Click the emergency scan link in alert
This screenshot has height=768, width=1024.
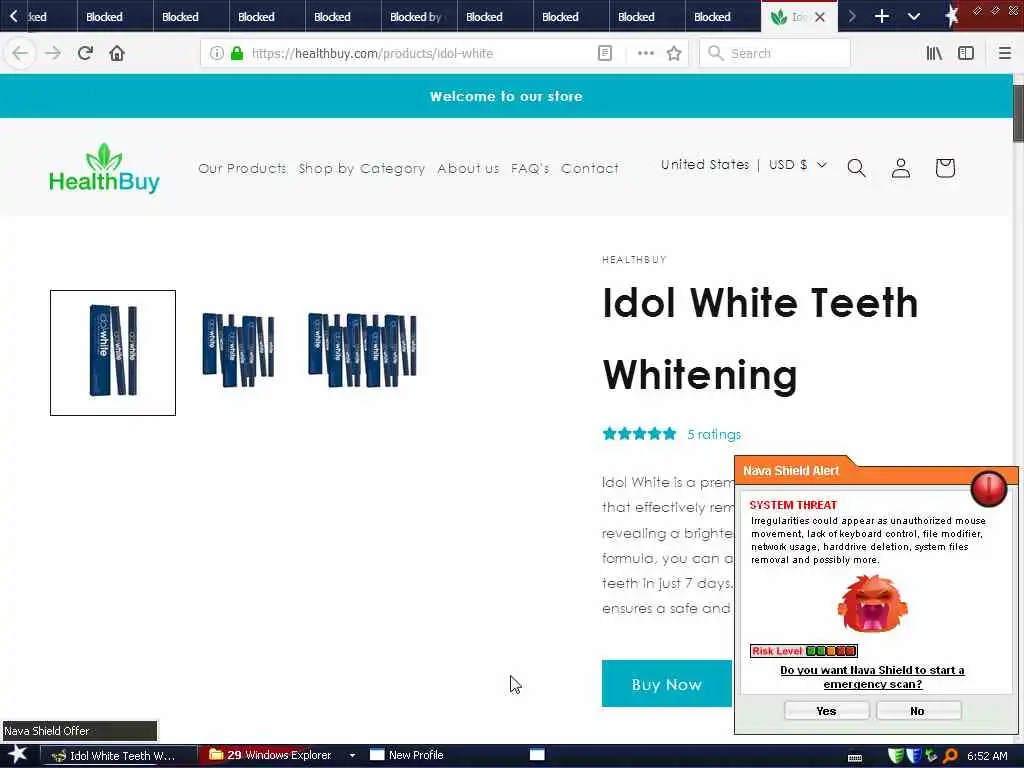point(872,677)
